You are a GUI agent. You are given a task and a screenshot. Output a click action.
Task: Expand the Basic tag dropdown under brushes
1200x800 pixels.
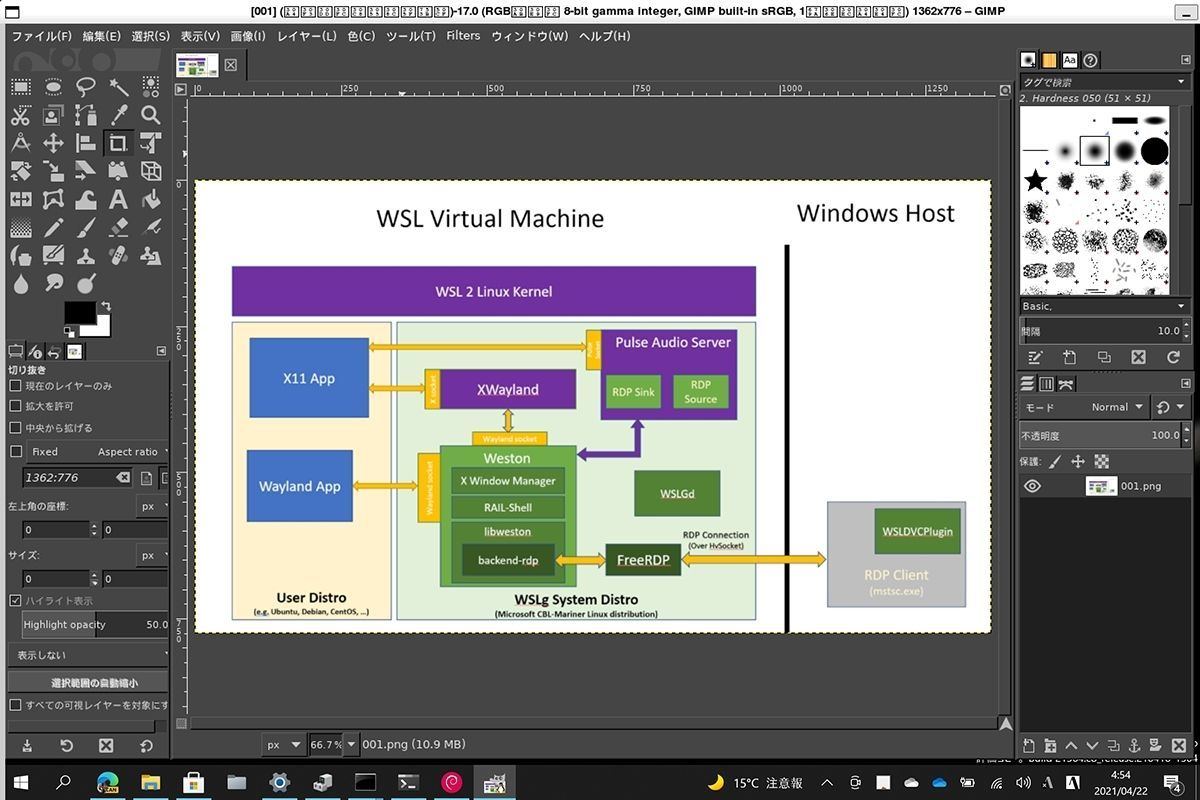pyautogui.click(x=1105, y=306)
